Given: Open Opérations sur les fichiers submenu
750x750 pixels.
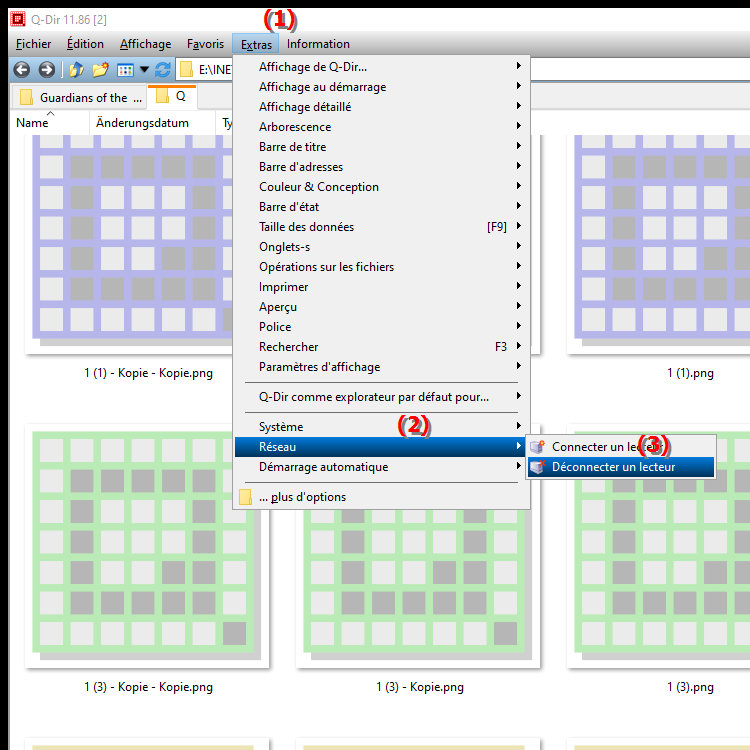Looking at the screenshot, I should point(382,267).
